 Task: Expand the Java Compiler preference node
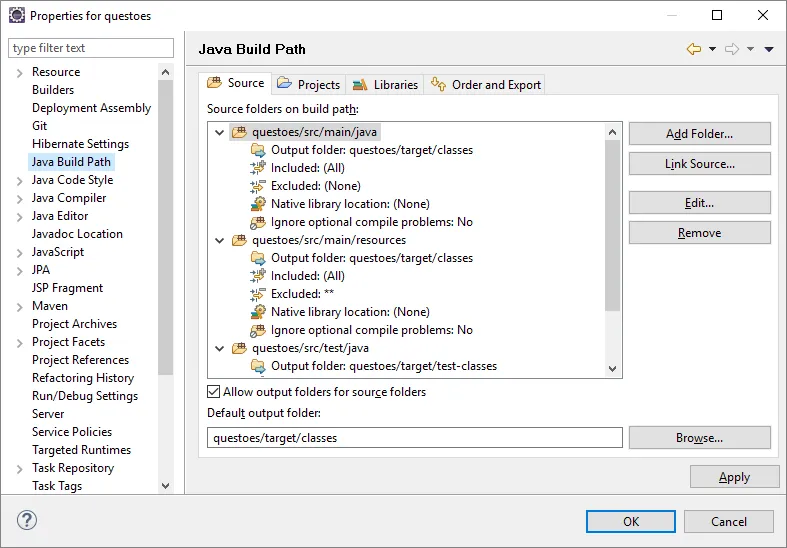[19, 198]
